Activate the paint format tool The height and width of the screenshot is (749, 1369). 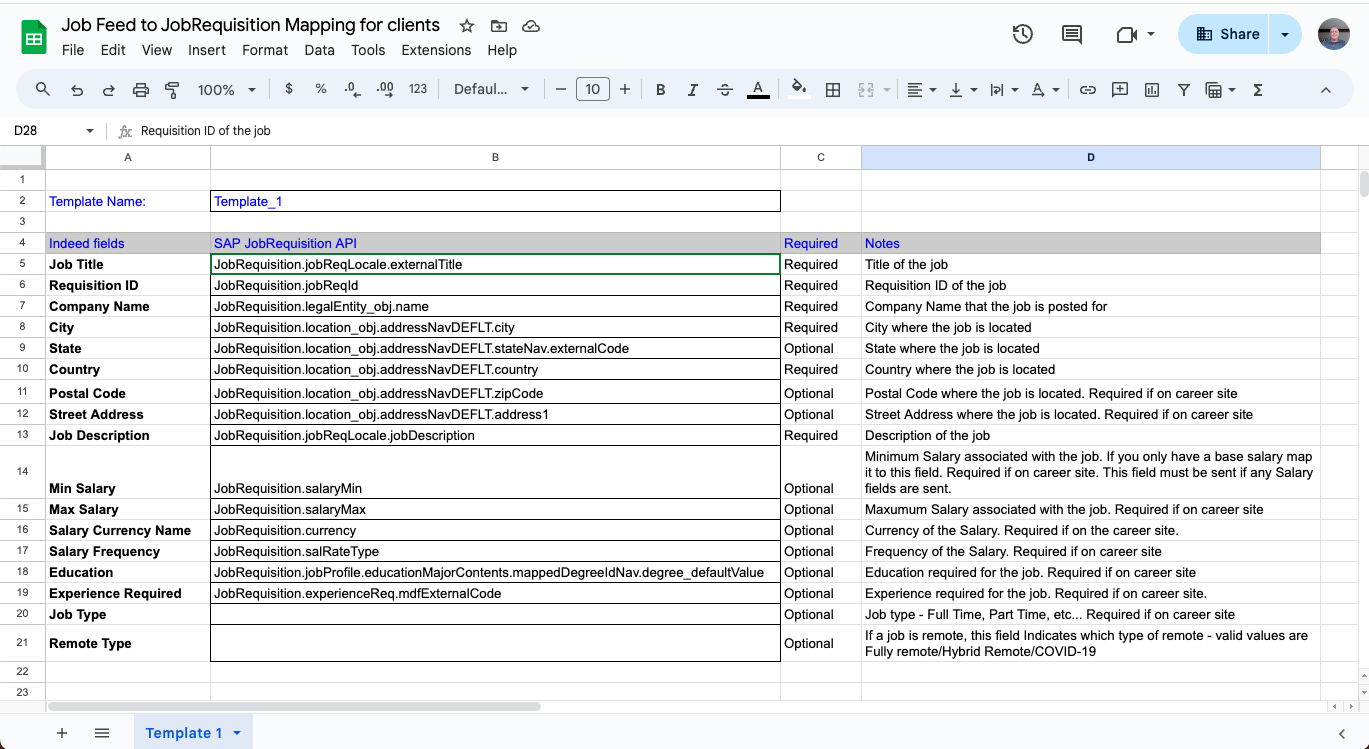point(172,89)
